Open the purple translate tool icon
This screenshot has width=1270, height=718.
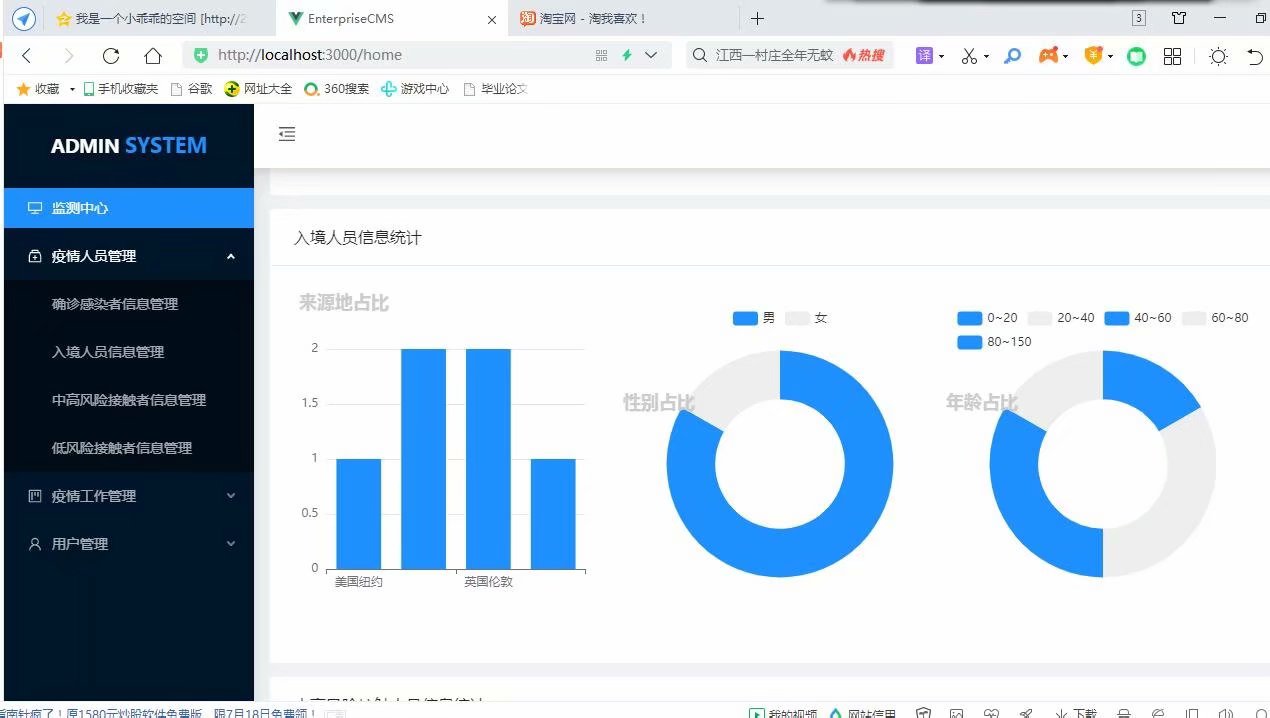click(x=924, y=56)
